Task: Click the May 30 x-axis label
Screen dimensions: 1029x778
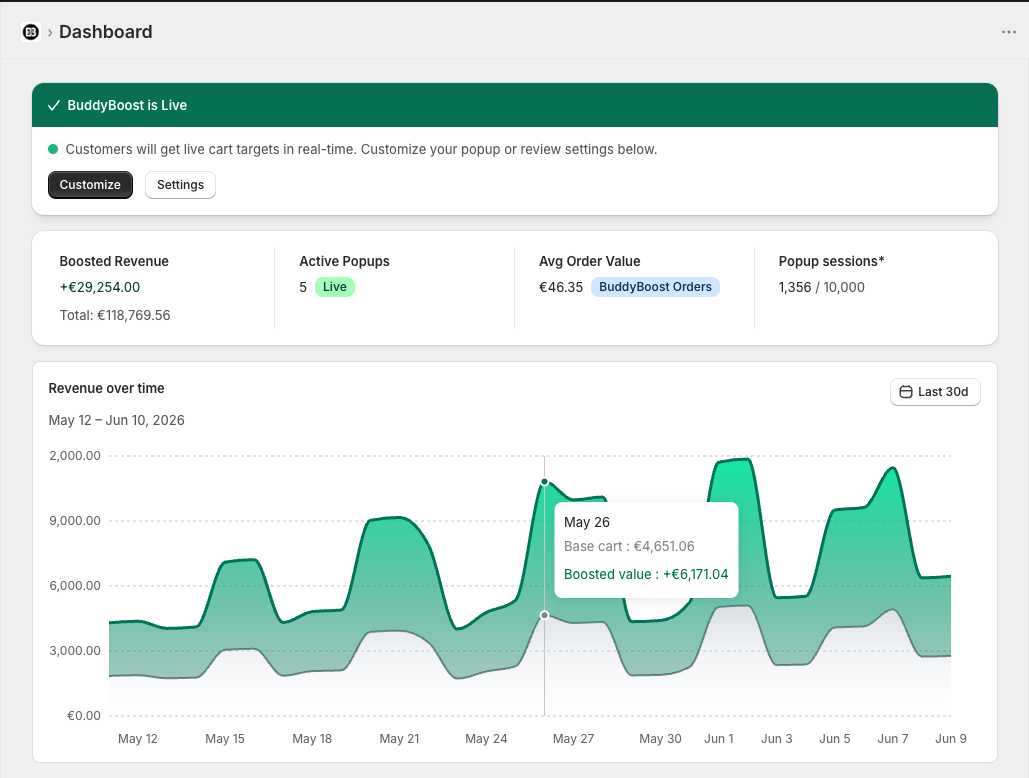Action: tap(661, 739)
